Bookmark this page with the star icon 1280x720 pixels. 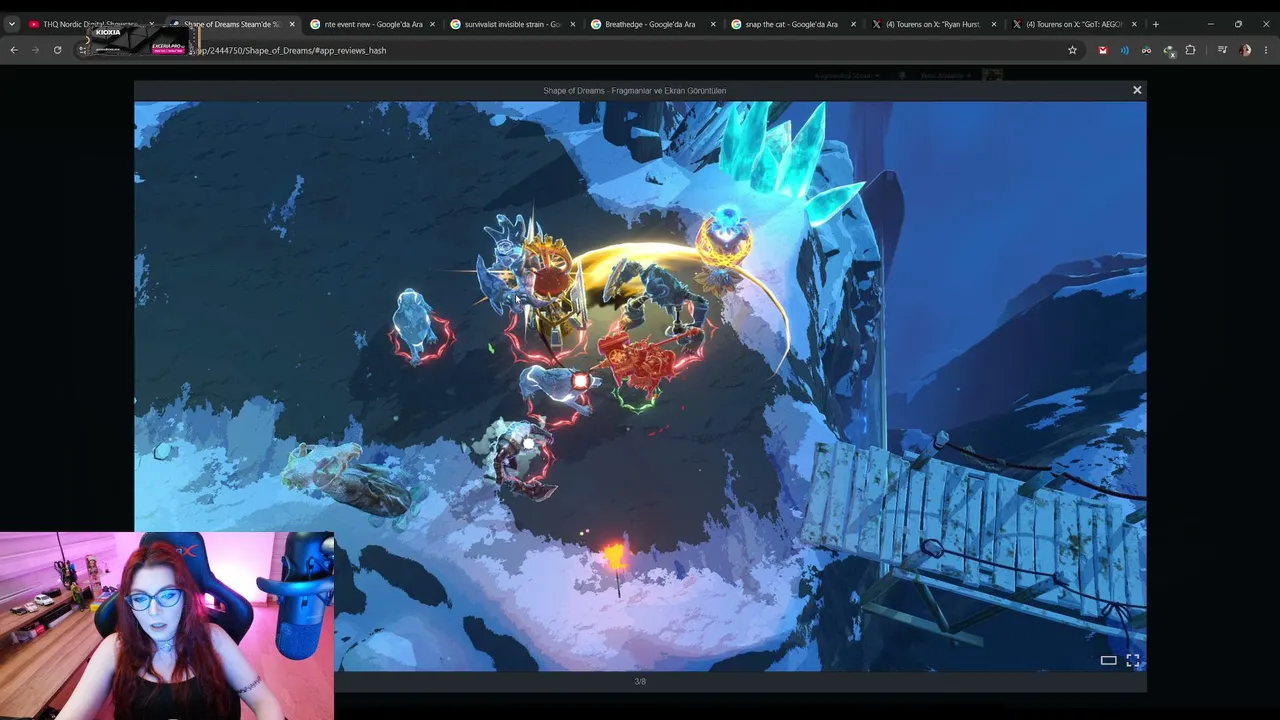(1072, 50)
